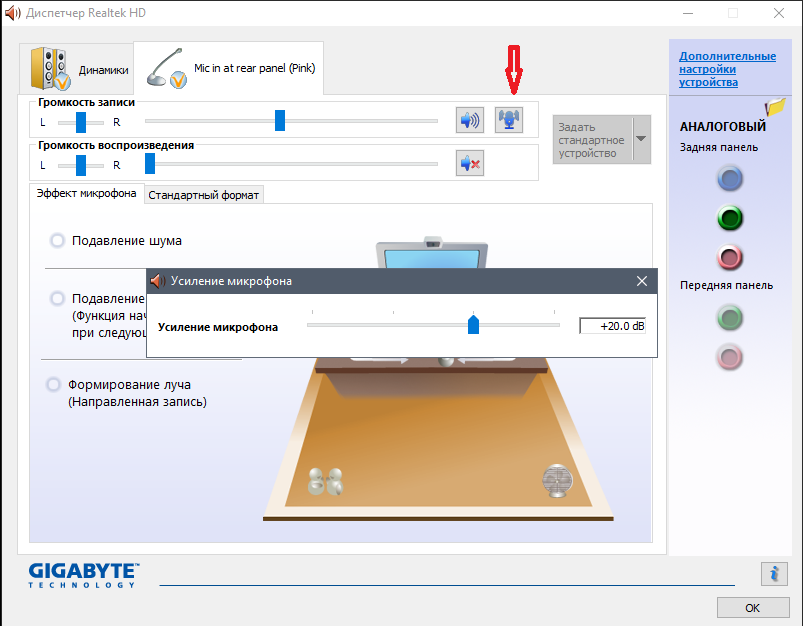Select the Эффект микрофона tab
Image resolution: width=803 pixels, height=626 pixels.
coord(86,194)
